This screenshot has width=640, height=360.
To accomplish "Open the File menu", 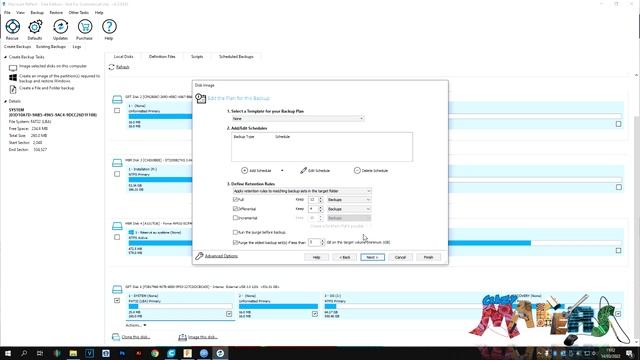I will tap(7, 13).
